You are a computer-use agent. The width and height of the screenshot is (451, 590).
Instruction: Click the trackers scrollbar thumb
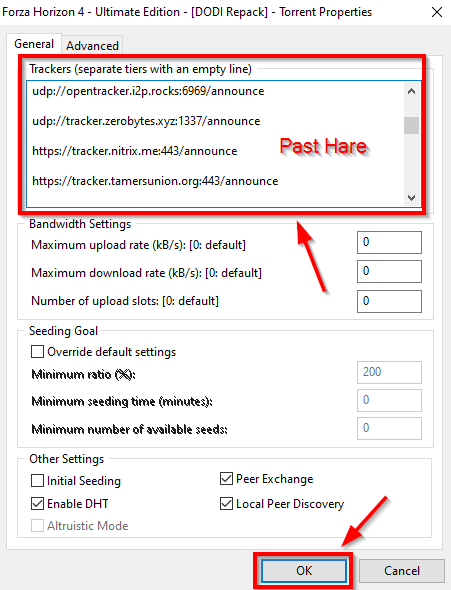point(411,125)
